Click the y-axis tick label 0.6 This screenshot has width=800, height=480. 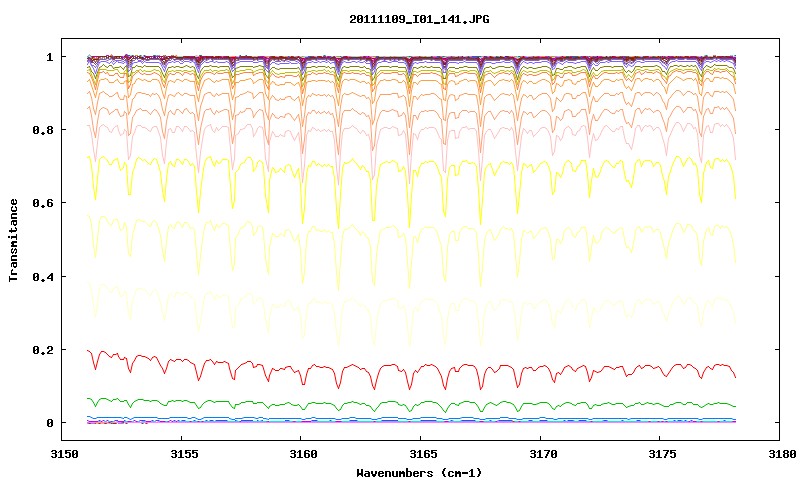point(43,203)
